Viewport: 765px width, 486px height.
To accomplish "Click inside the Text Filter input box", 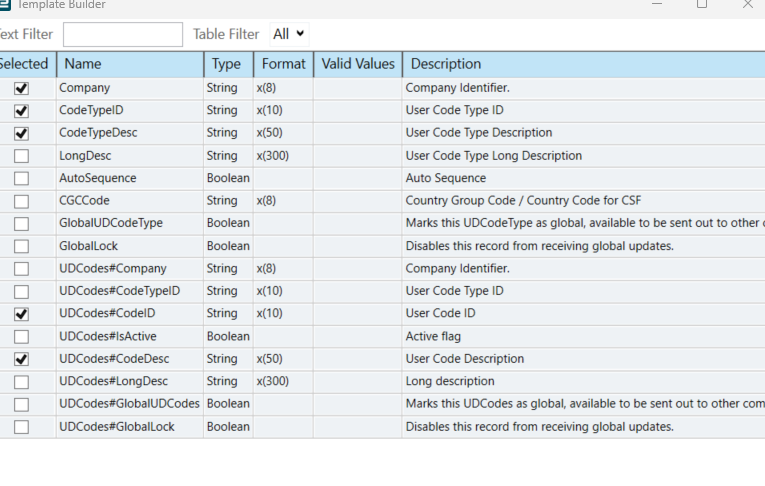I will [123, 35].
